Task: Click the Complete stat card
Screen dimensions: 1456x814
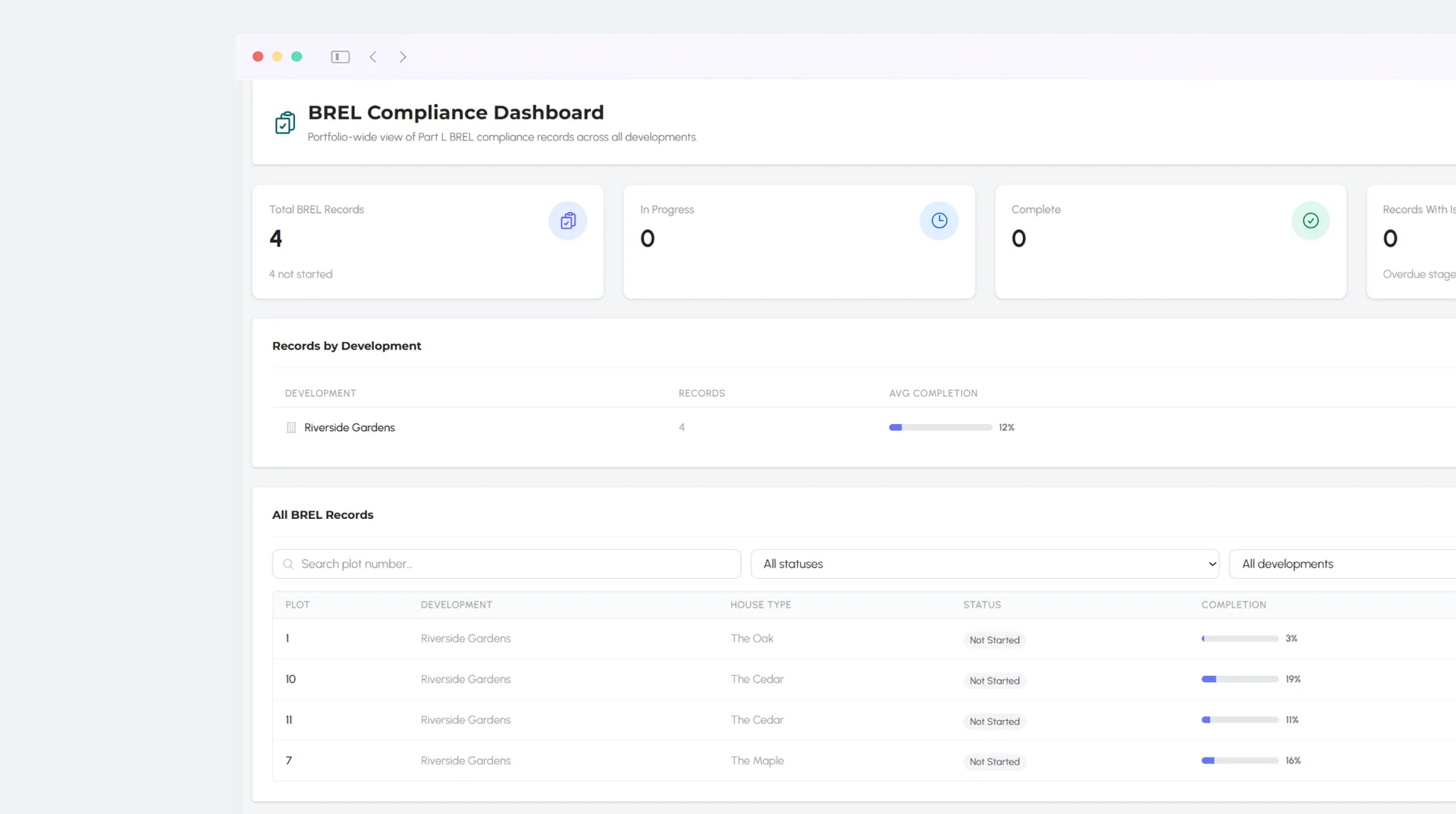Action: click(x=1170, y=242)
